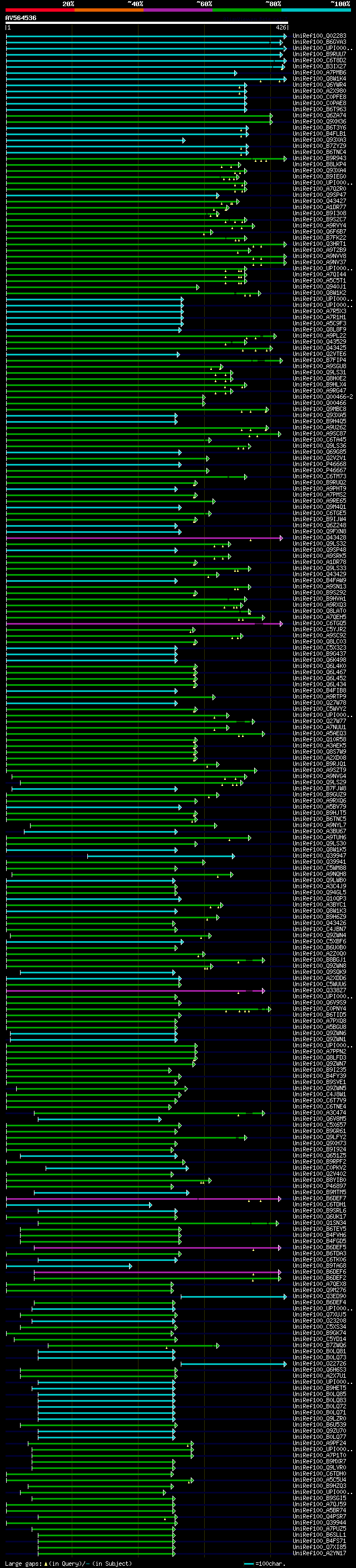Select hit label UniRef100_Q43427
Image resolution: width=356 pixels, height=1568 pixels.
(x=319, y=201)
